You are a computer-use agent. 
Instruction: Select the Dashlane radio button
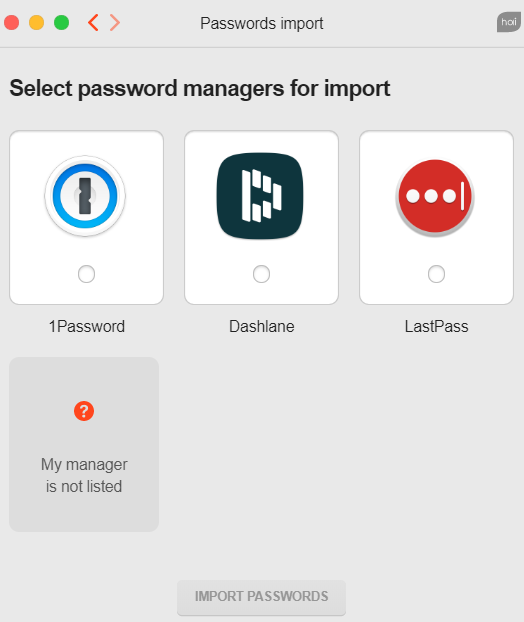pos(261,274)
